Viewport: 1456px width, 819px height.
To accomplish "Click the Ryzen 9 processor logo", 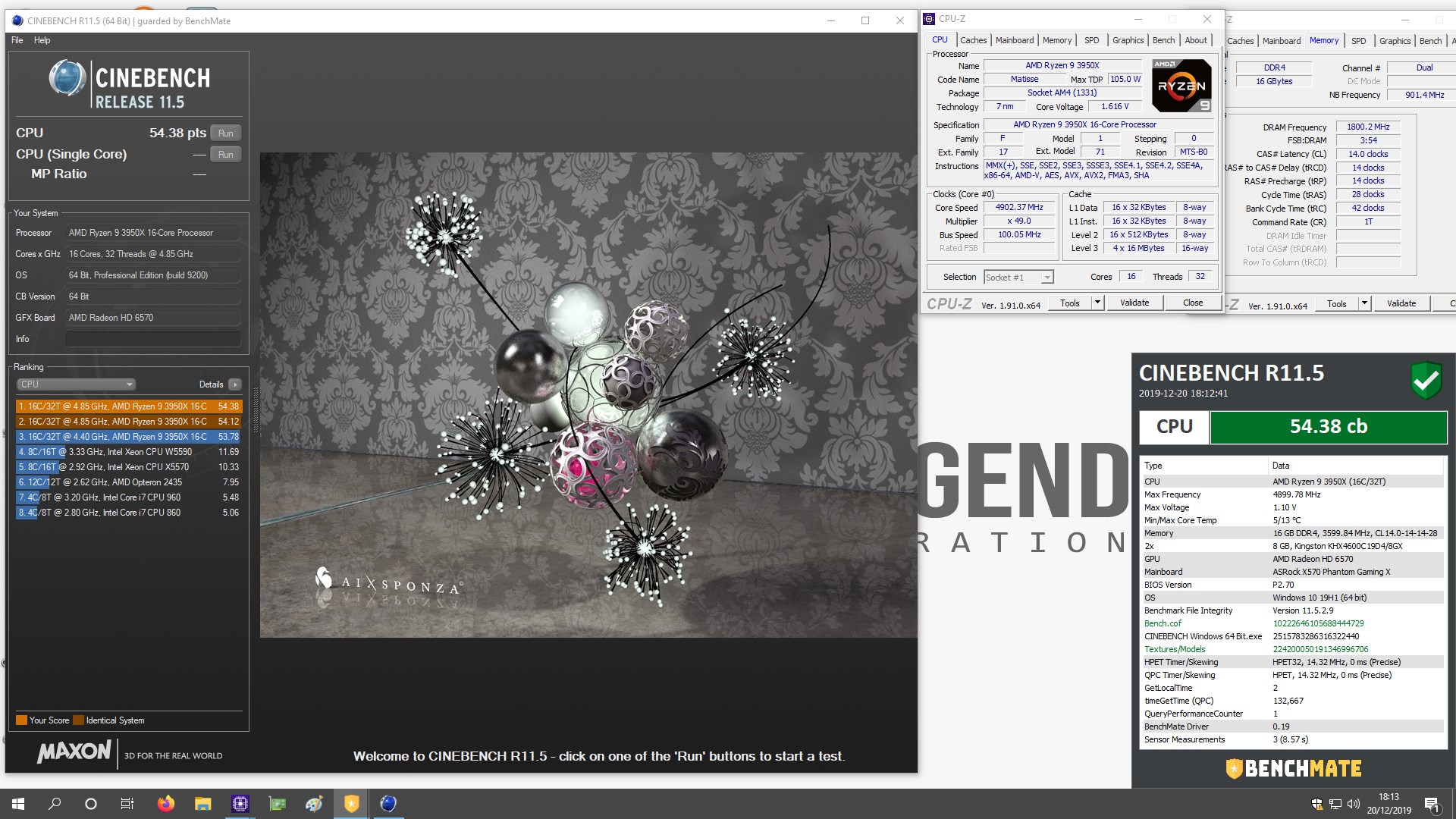I will tap(1181, 86).
